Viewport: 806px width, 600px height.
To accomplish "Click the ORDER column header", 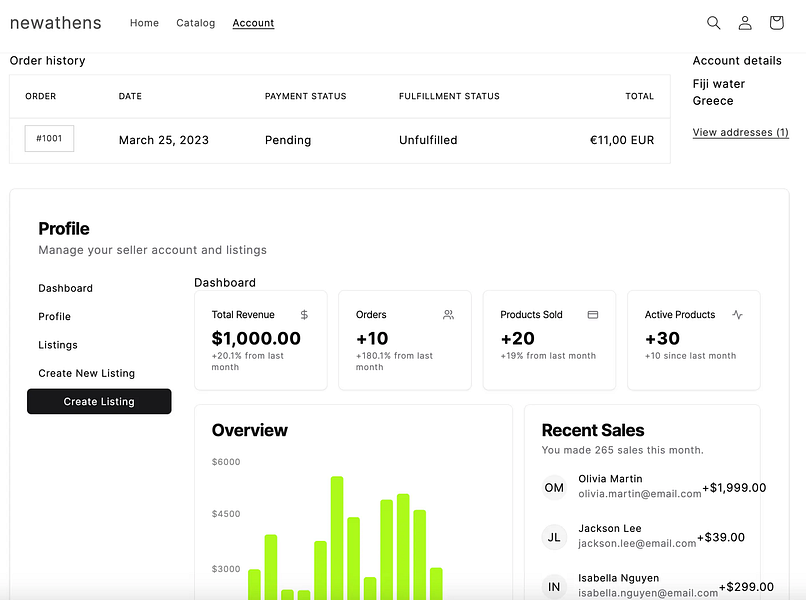I will point(41,96).
